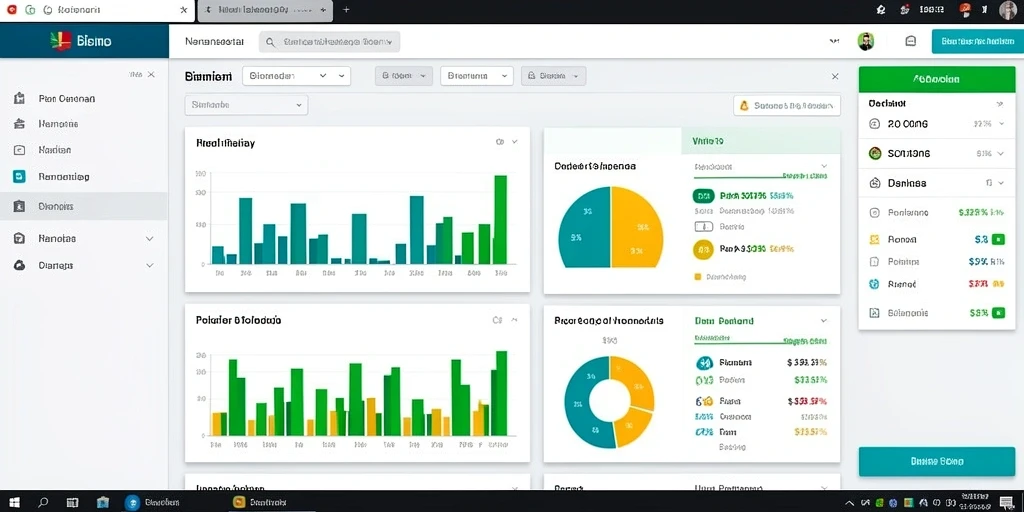Click the green button atop the right panel
The width and height of the screenshot is (1024, 512).
936,79
